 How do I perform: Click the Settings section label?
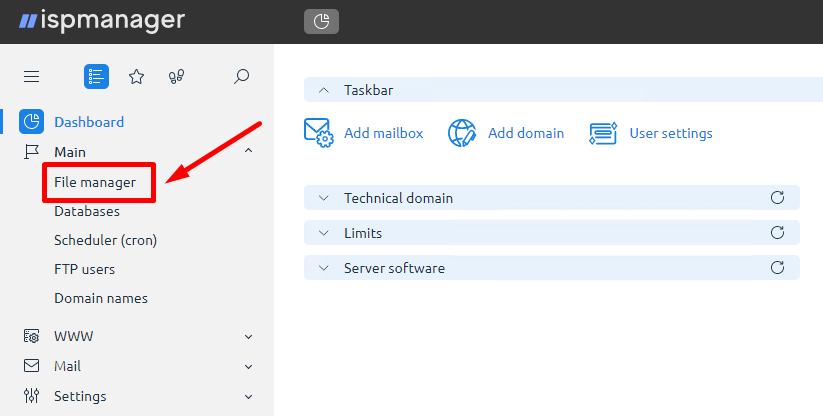coord(80,396)
